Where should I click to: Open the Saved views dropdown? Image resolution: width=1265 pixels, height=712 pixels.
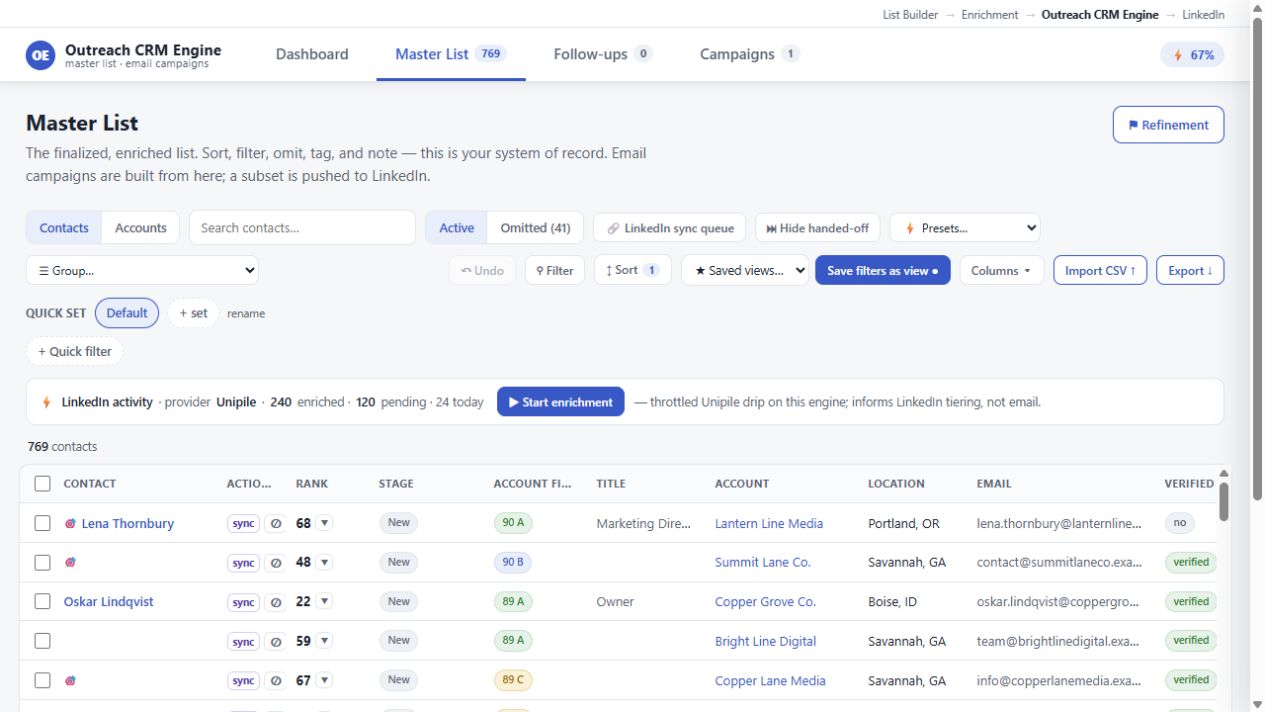point(745,270)
